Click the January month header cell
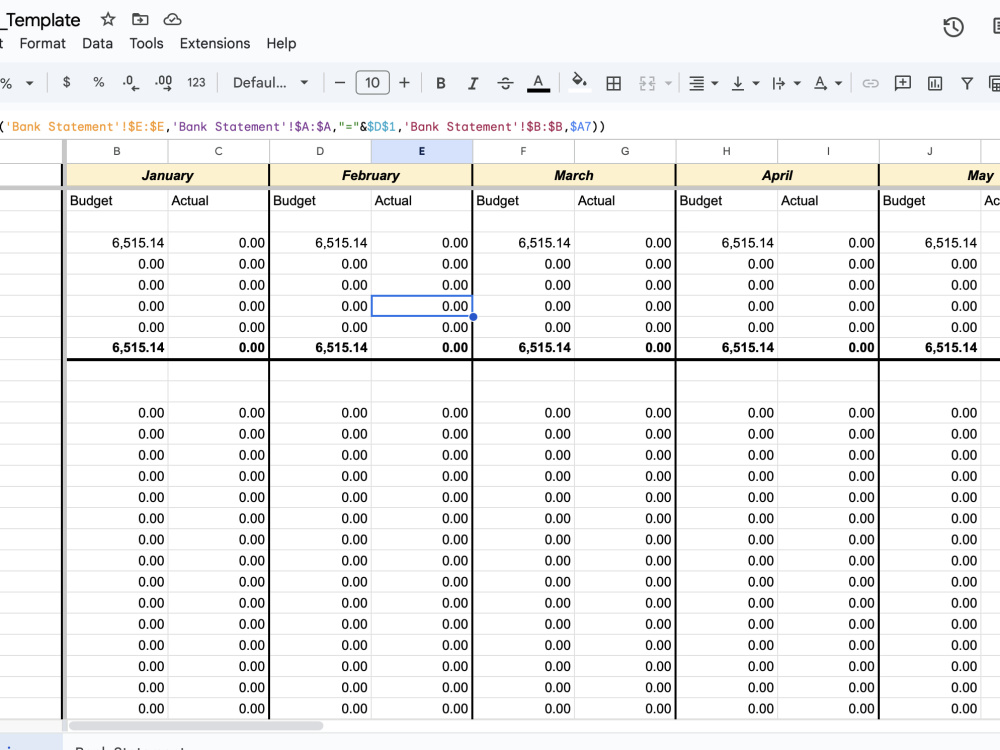The width and height of the screenshot is (1000, 750). point(167,175)
